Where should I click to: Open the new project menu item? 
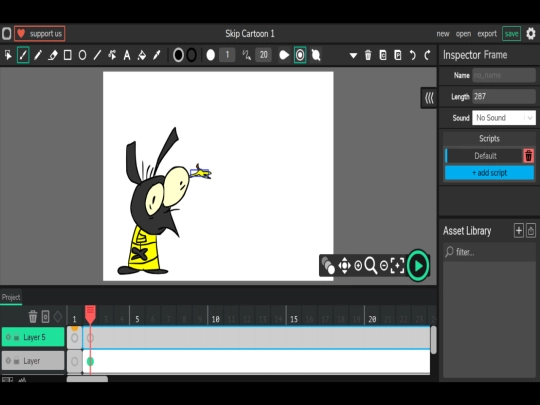443,34
